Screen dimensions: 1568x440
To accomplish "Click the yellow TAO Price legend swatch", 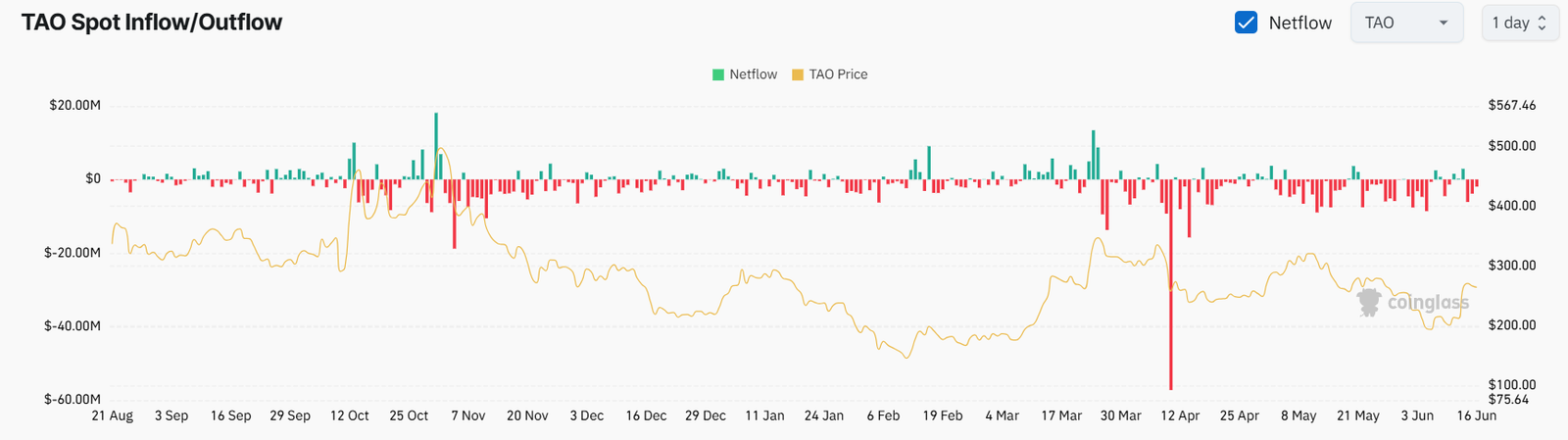I will [x=798, y=74].
